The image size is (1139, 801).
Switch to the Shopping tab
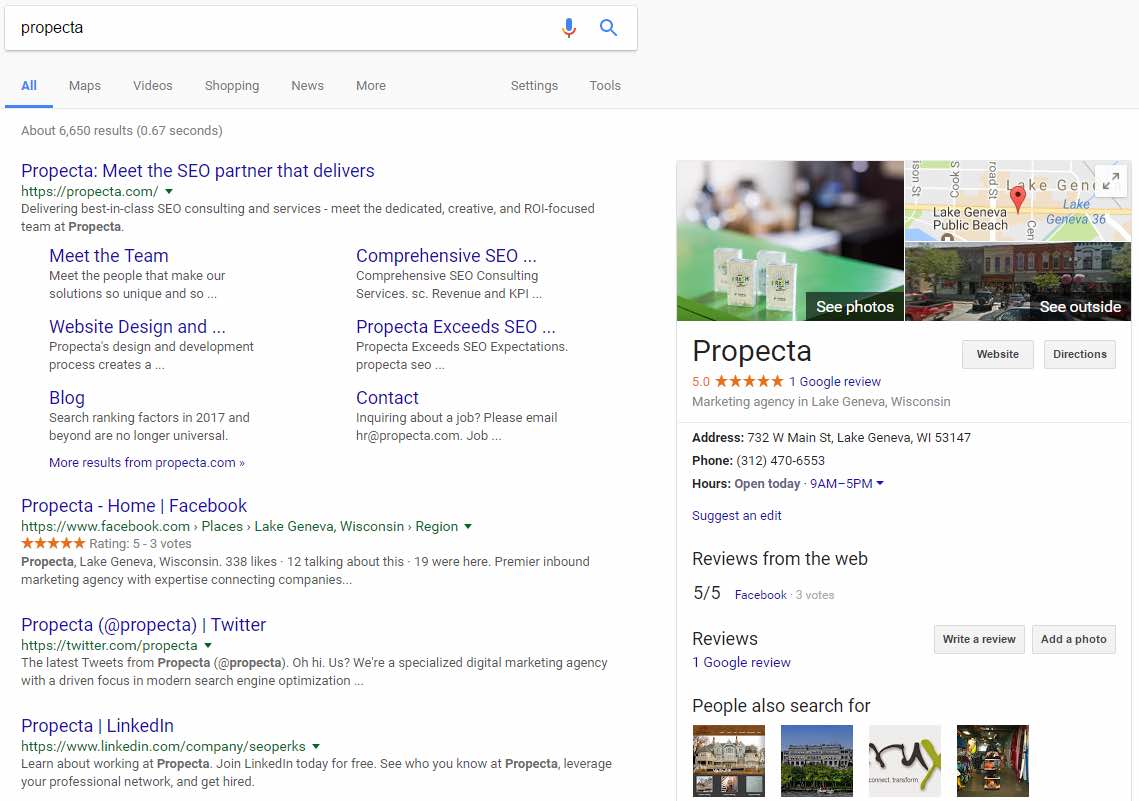[x=232, y=86]
